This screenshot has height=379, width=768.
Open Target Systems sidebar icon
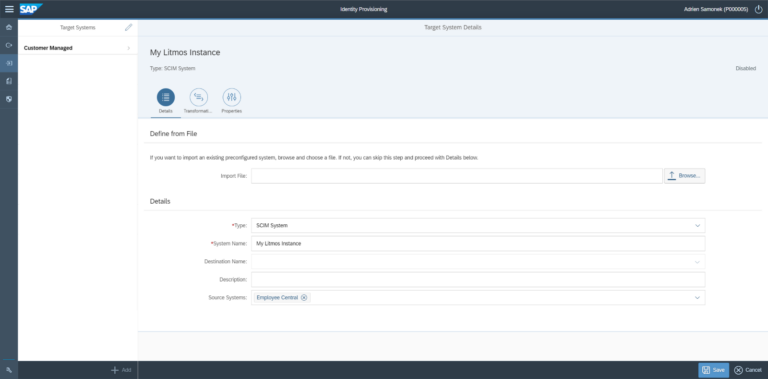(x=9, y=63)
